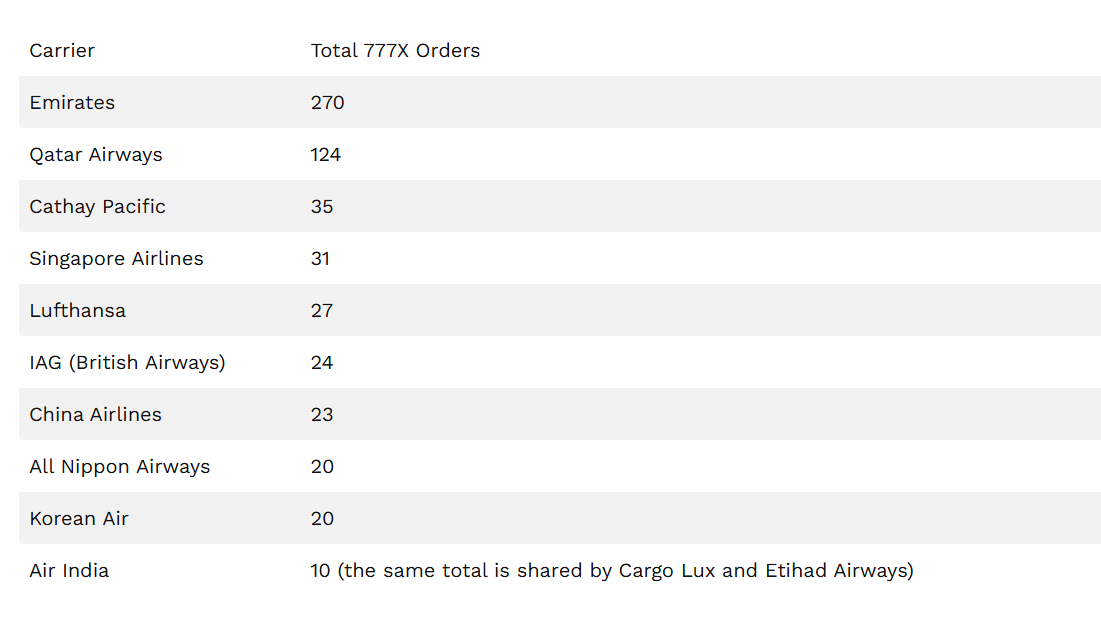Screen dimensions: 1101x633
Task: Click the value 24 for IAG
Action: click(322, 363)
